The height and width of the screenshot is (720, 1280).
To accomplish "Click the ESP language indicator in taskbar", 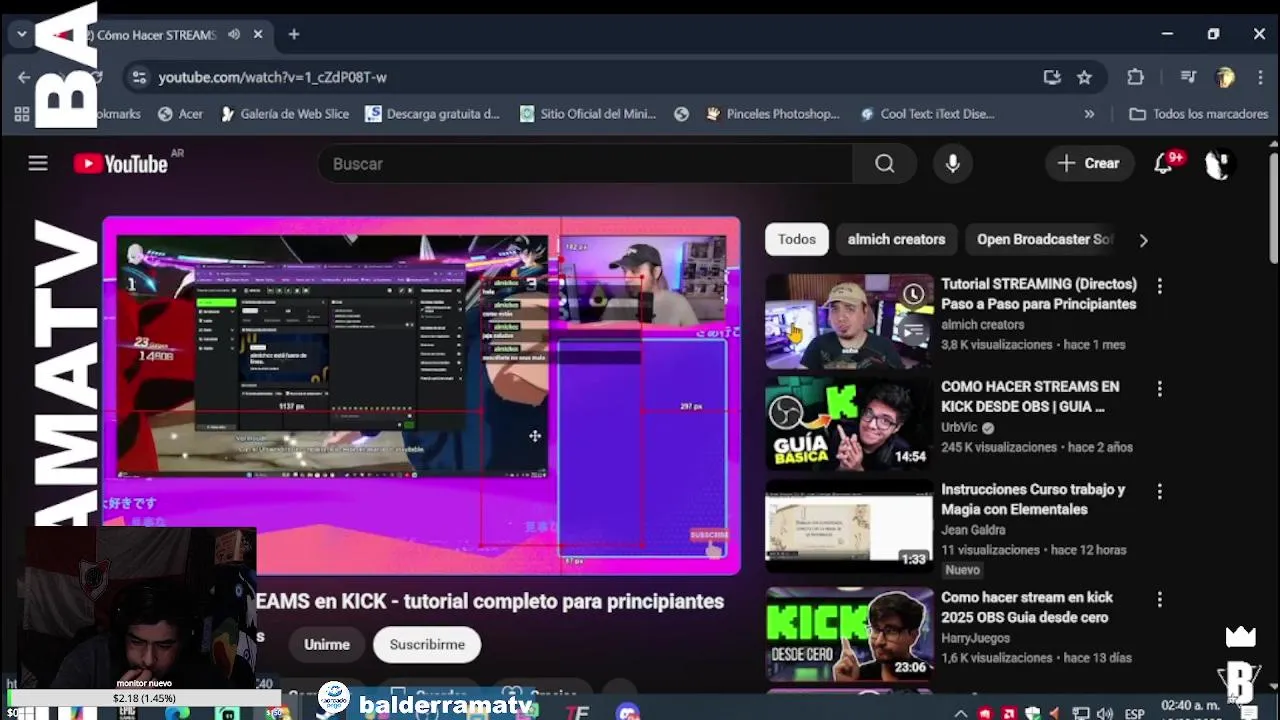I will [x=1134, y=713].
